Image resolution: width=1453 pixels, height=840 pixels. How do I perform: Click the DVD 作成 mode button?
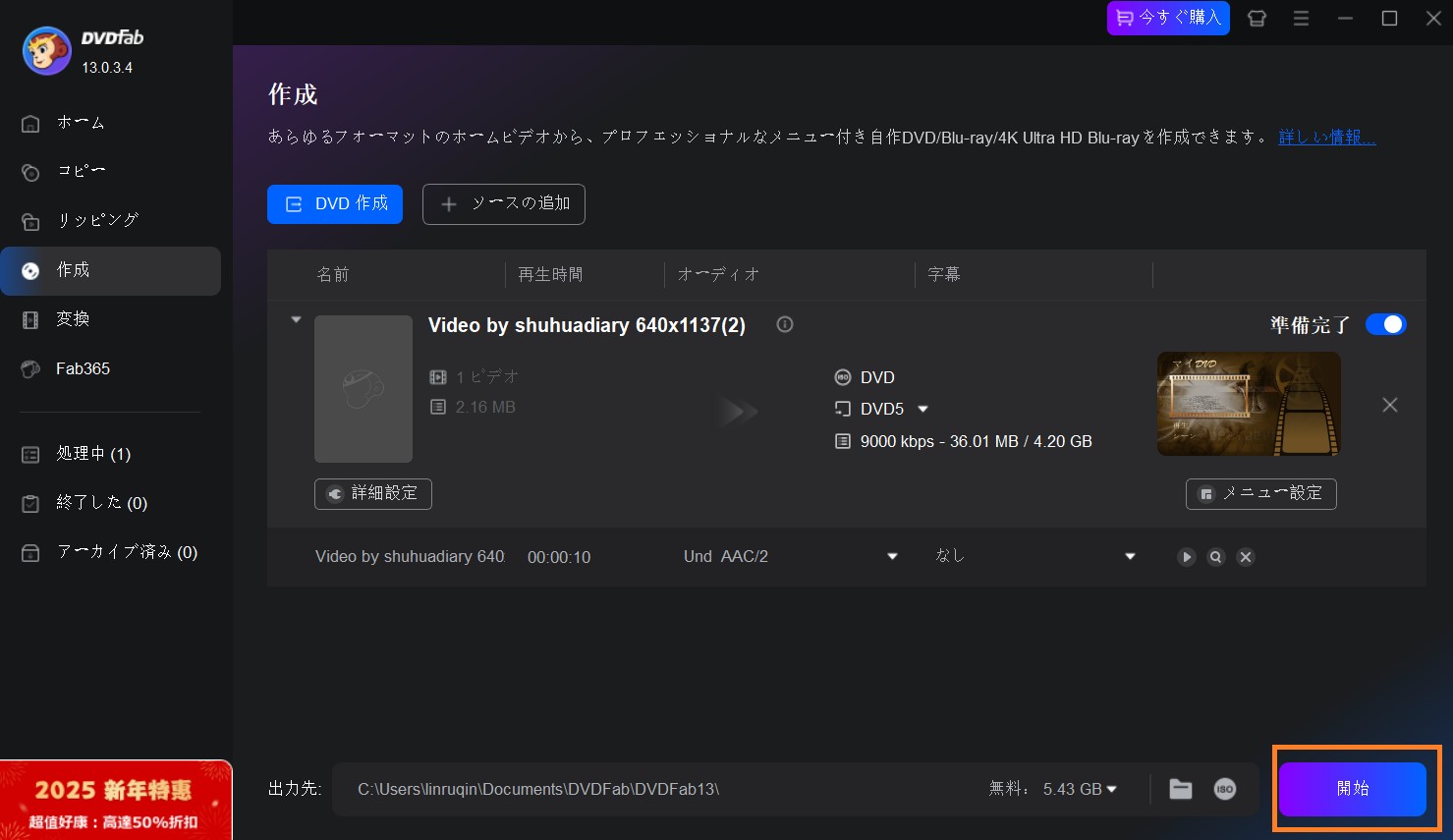click(335, 204)
